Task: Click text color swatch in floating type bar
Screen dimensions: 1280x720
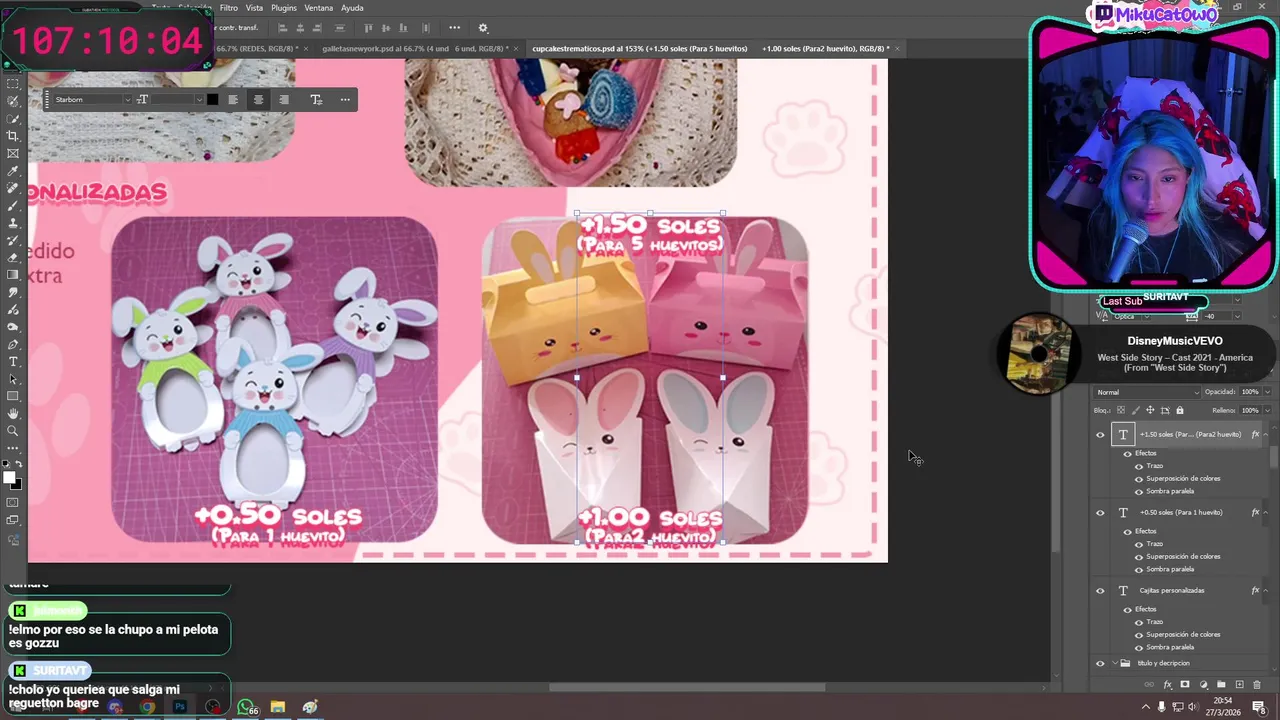Action: tap(212, 99)
